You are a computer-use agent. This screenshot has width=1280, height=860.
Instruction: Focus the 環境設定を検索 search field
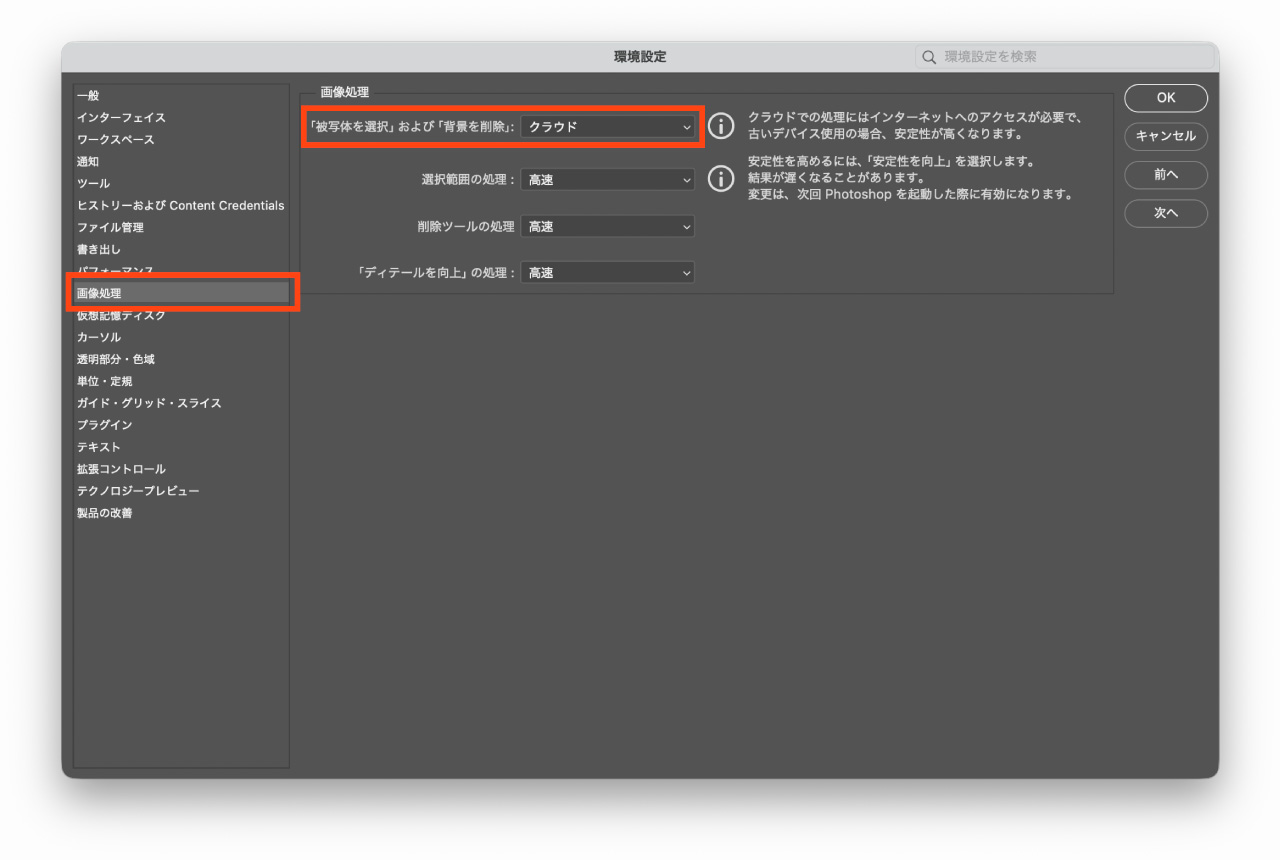(1064, 57)
